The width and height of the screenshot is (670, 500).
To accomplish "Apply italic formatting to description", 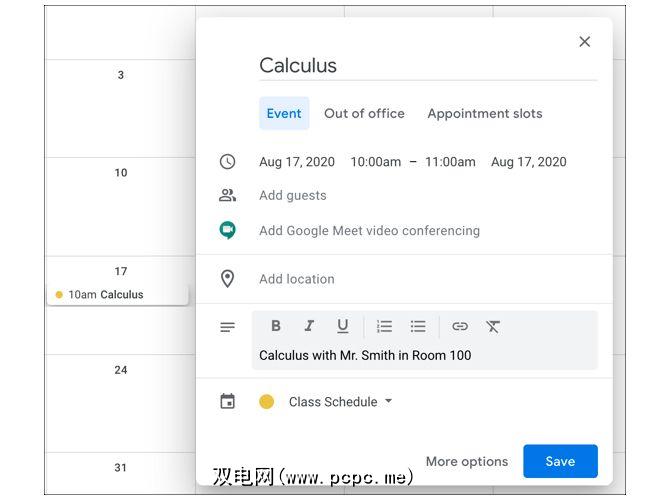I will point(309,326).
